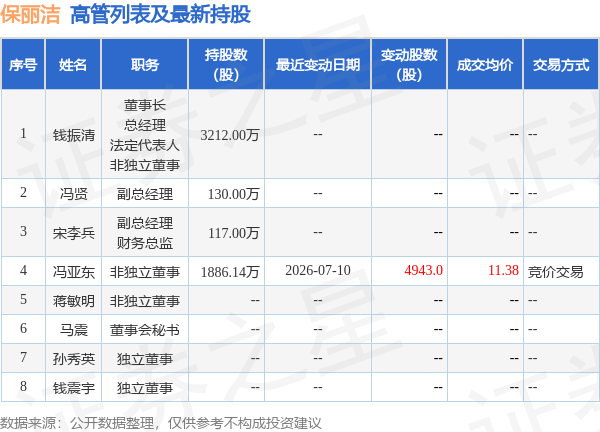The image size is (600, 432).
Task: Click the red 11.38 average price
Action: click(x=503, y=270)
